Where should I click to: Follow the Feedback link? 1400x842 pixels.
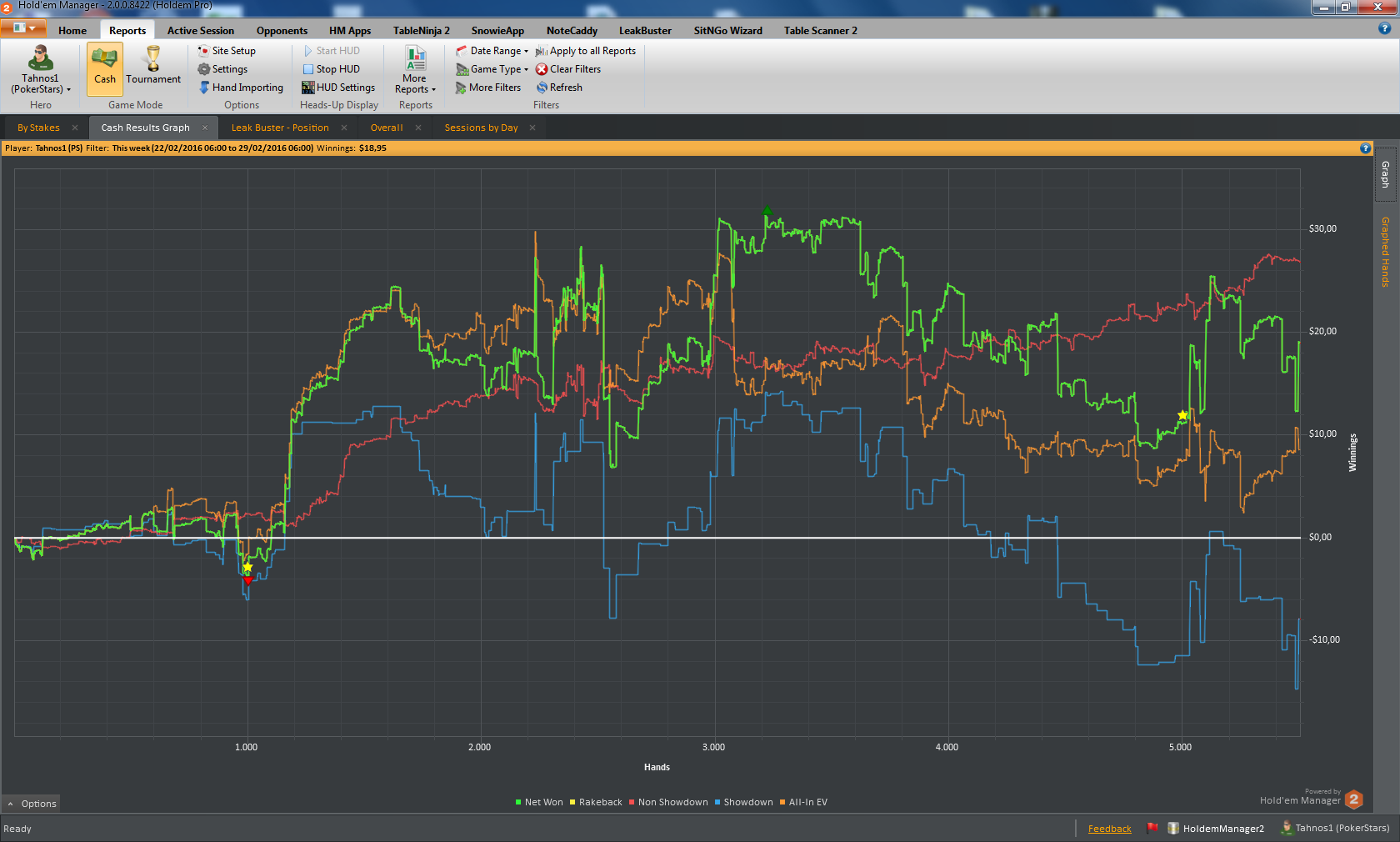(1109, 829)
